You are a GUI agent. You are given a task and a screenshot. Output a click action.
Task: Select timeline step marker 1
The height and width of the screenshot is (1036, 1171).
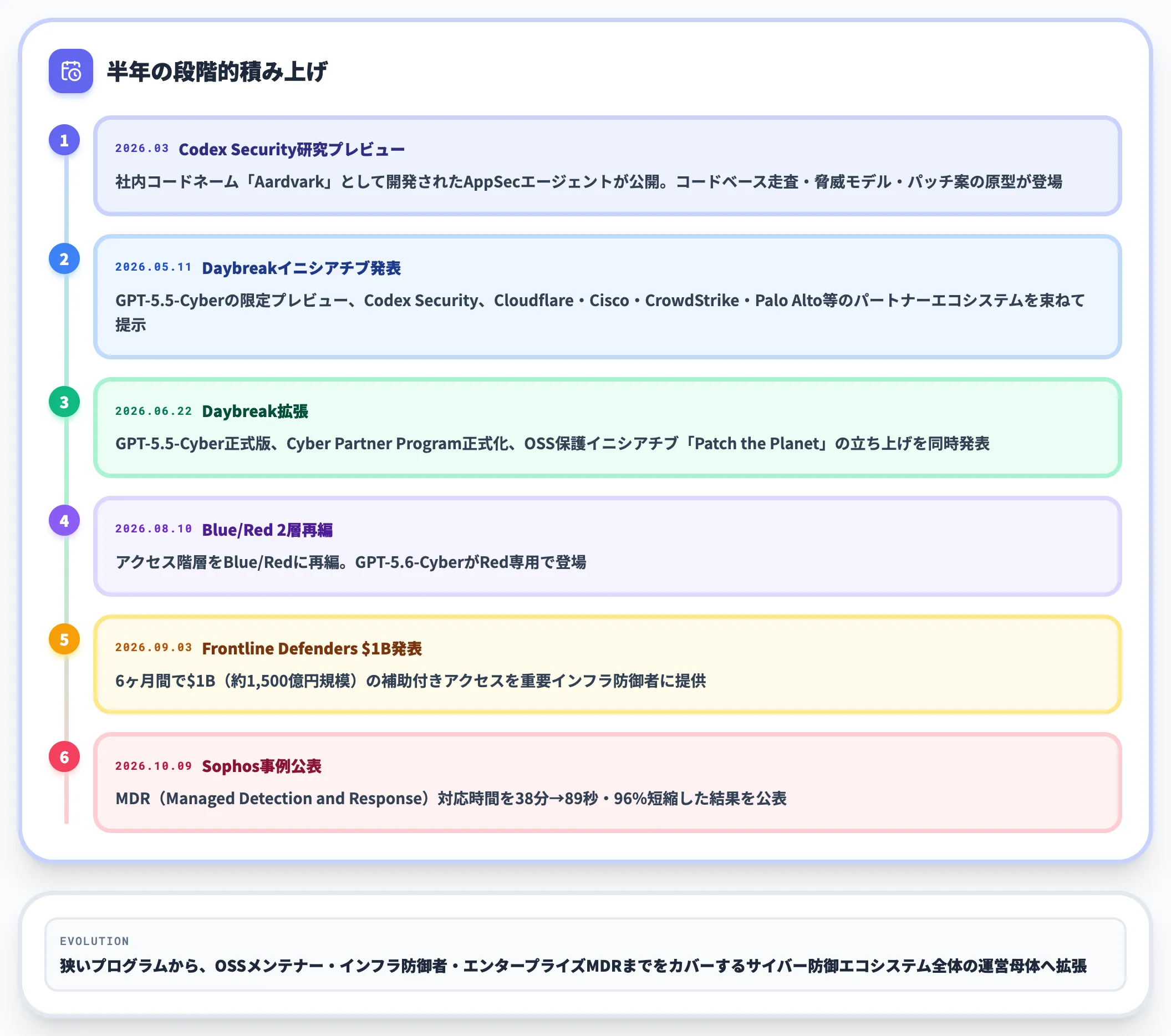[x=64, y=140]
